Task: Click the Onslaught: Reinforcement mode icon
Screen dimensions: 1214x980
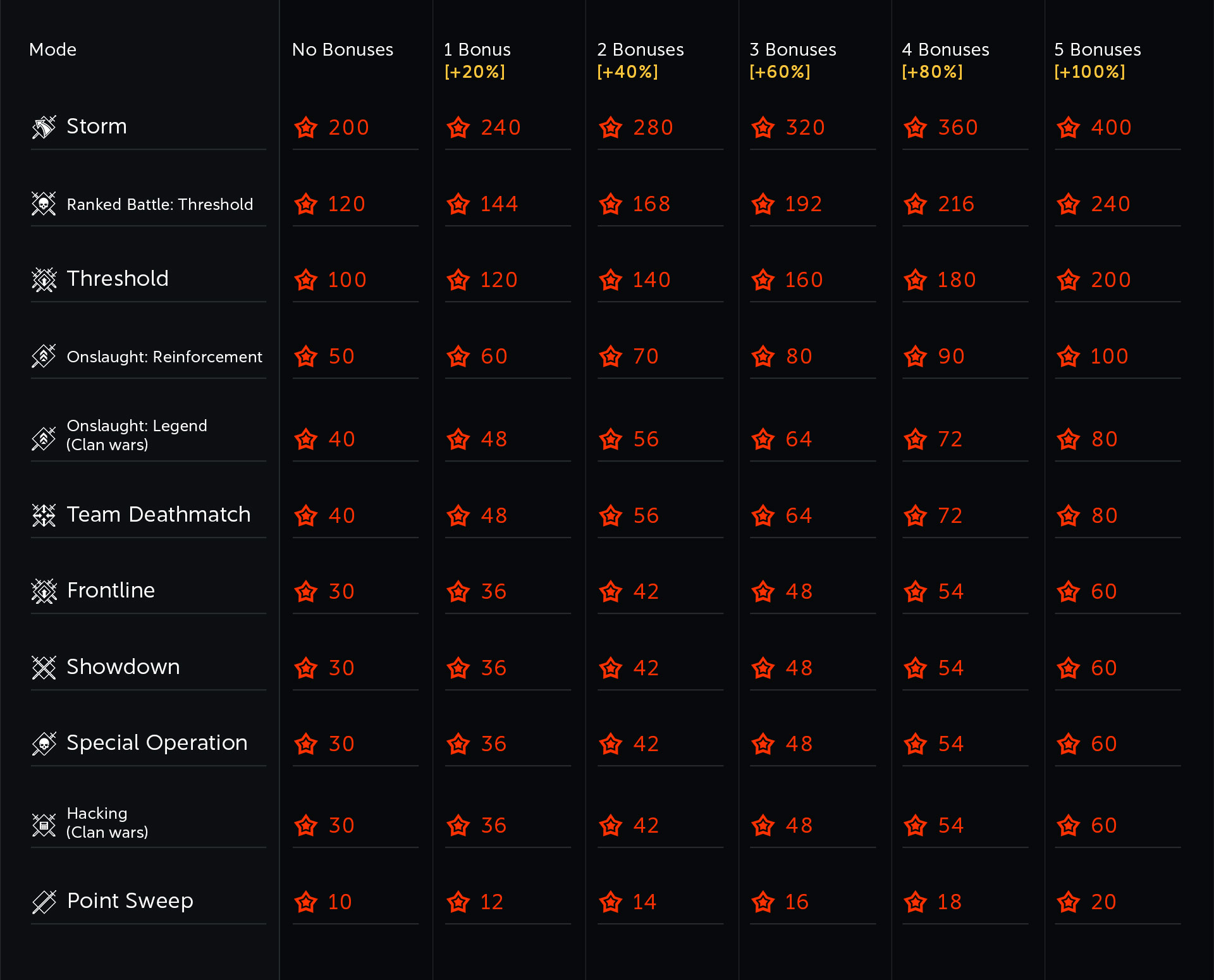Action: click(x=44, y=356)
